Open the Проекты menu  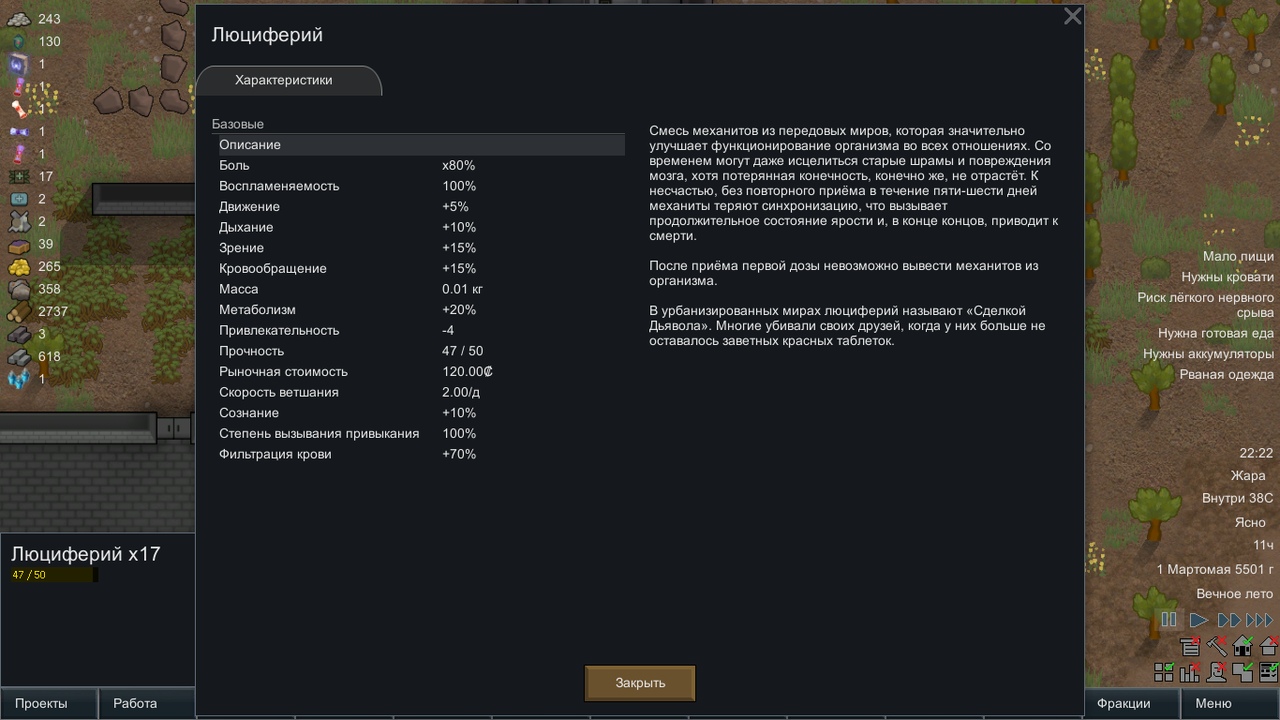click(x=42, y=703)
